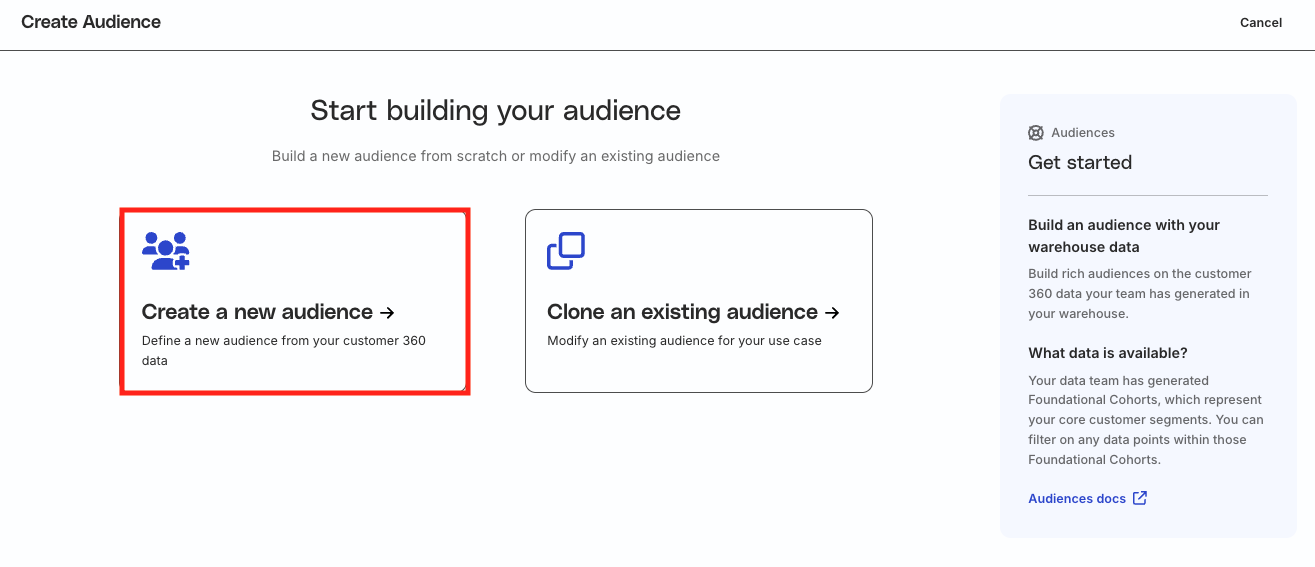Viewport: 1315px width, 567px height.
Task: Choose Clone an existing audience title
Action: click(x=682, y=312)
